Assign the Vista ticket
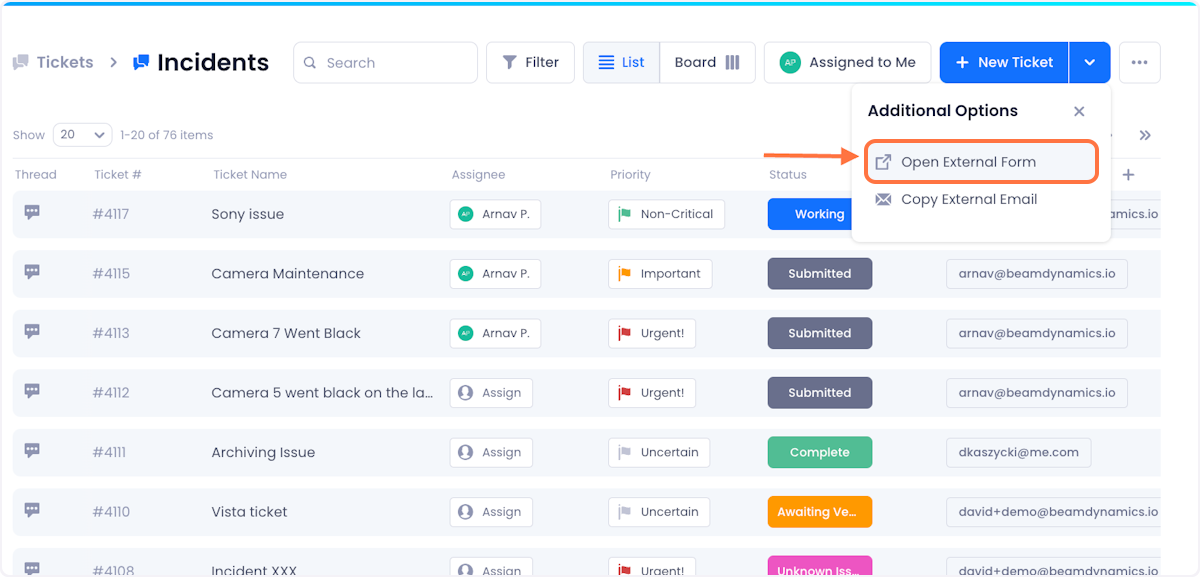 pos(491,512)
